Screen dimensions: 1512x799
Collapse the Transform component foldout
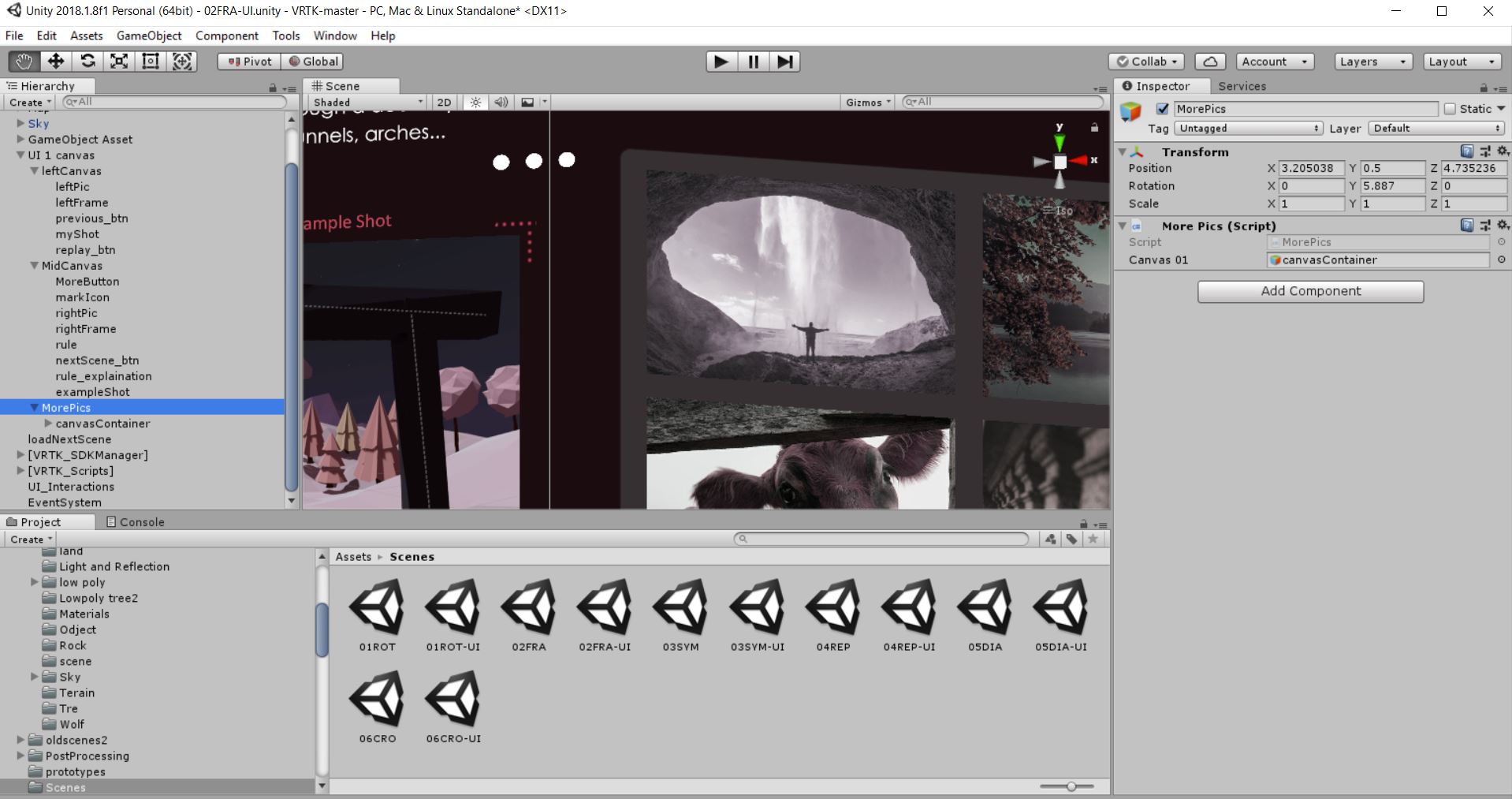point(1122,151)
